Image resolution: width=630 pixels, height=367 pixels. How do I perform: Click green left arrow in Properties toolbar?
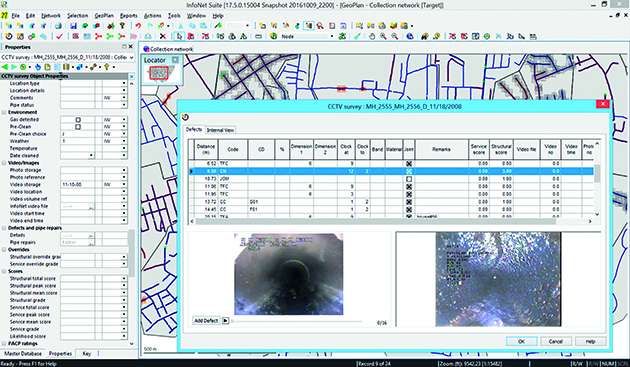coord(5,67)
